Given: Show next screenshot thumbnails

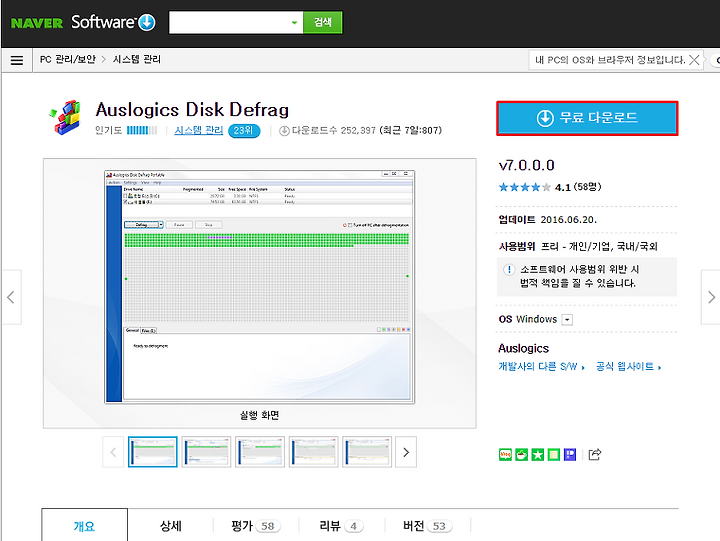Looking at the screenshot, I should tap(406, 452).
